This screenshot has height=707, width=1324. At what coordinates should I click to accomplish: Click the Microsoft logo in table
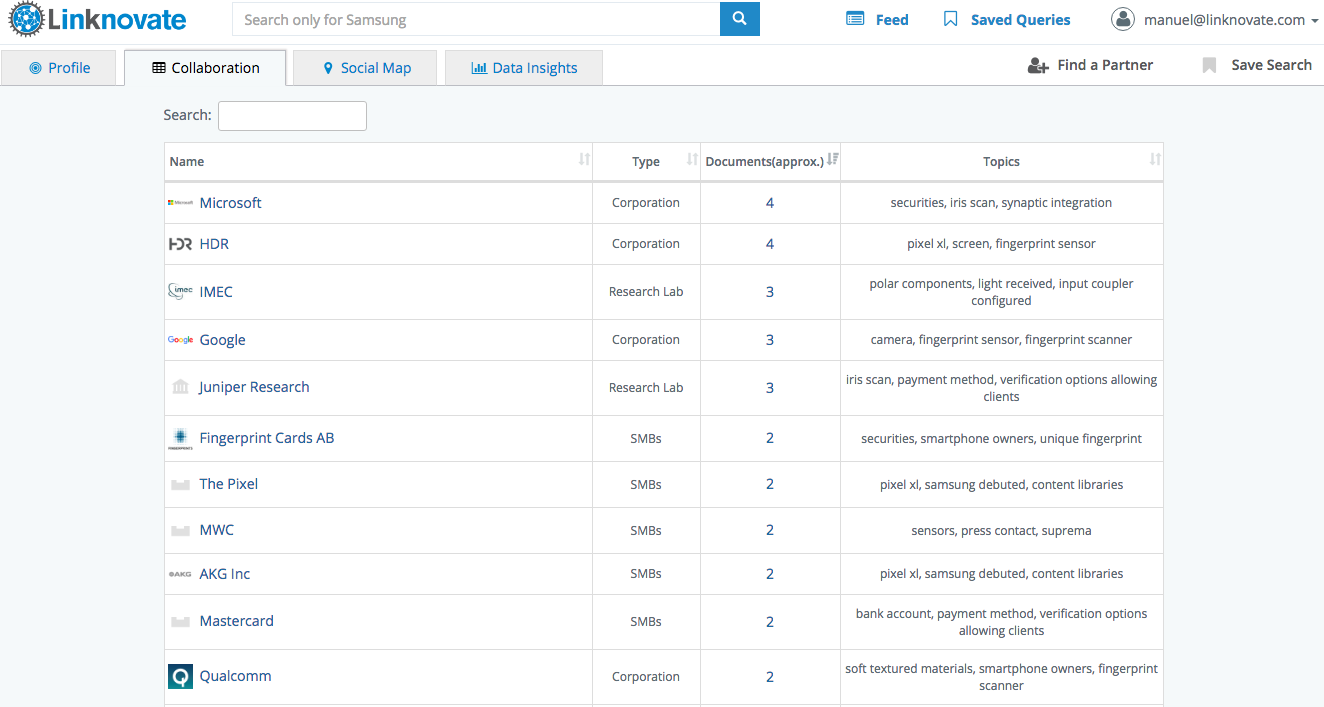click(x=180, y=203)
